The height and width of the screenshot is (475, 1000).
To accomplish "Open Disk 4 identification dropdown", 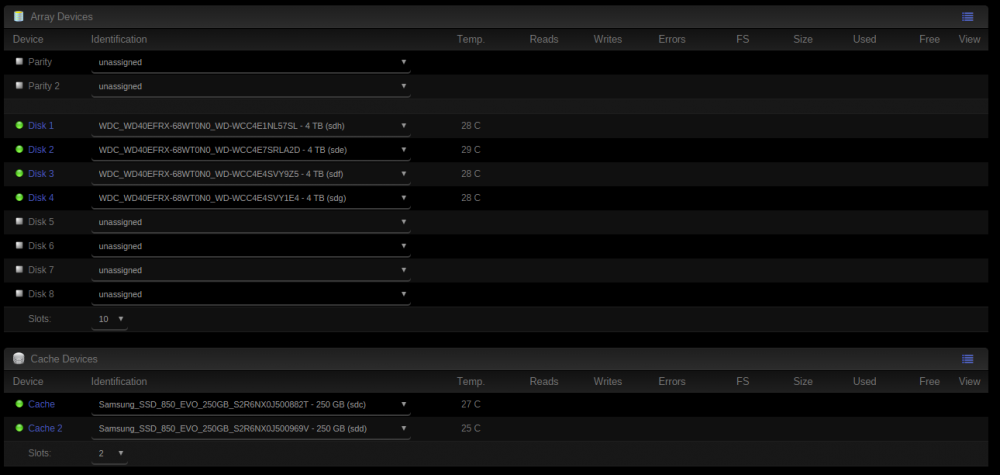I will pos(251,198).
